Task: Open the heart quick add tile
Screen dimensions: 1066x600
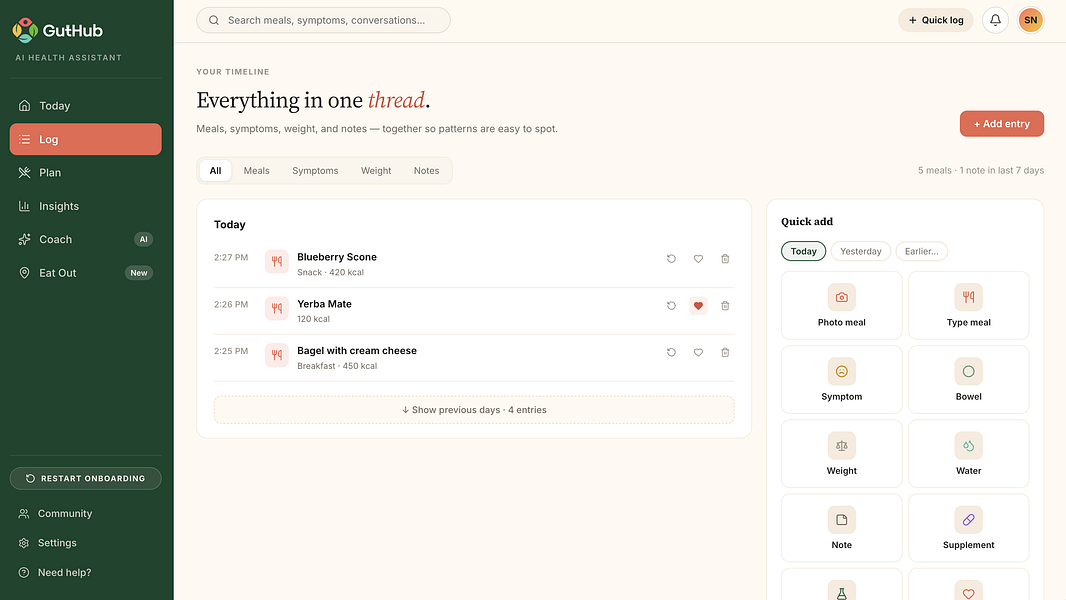Action: coord(969,585)
